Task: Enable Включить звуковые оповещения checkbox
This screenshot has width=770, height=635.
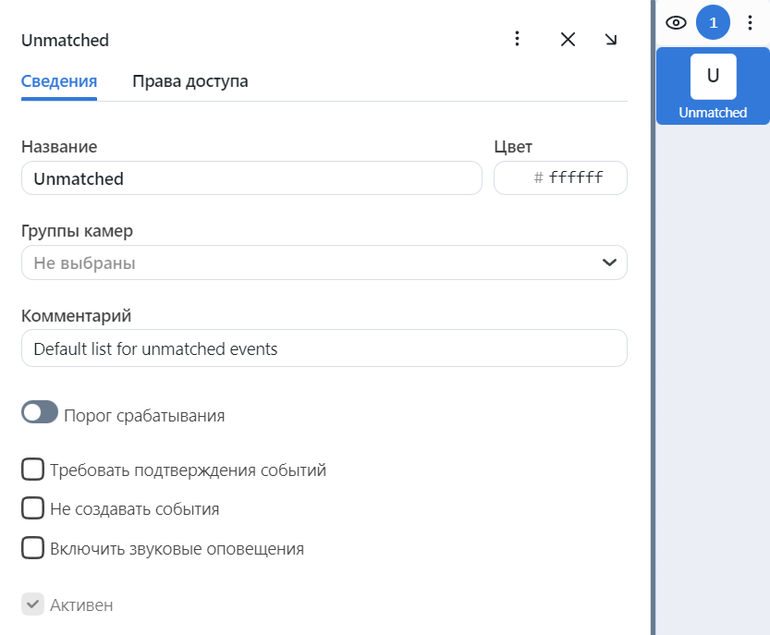Action: point(33,548)
